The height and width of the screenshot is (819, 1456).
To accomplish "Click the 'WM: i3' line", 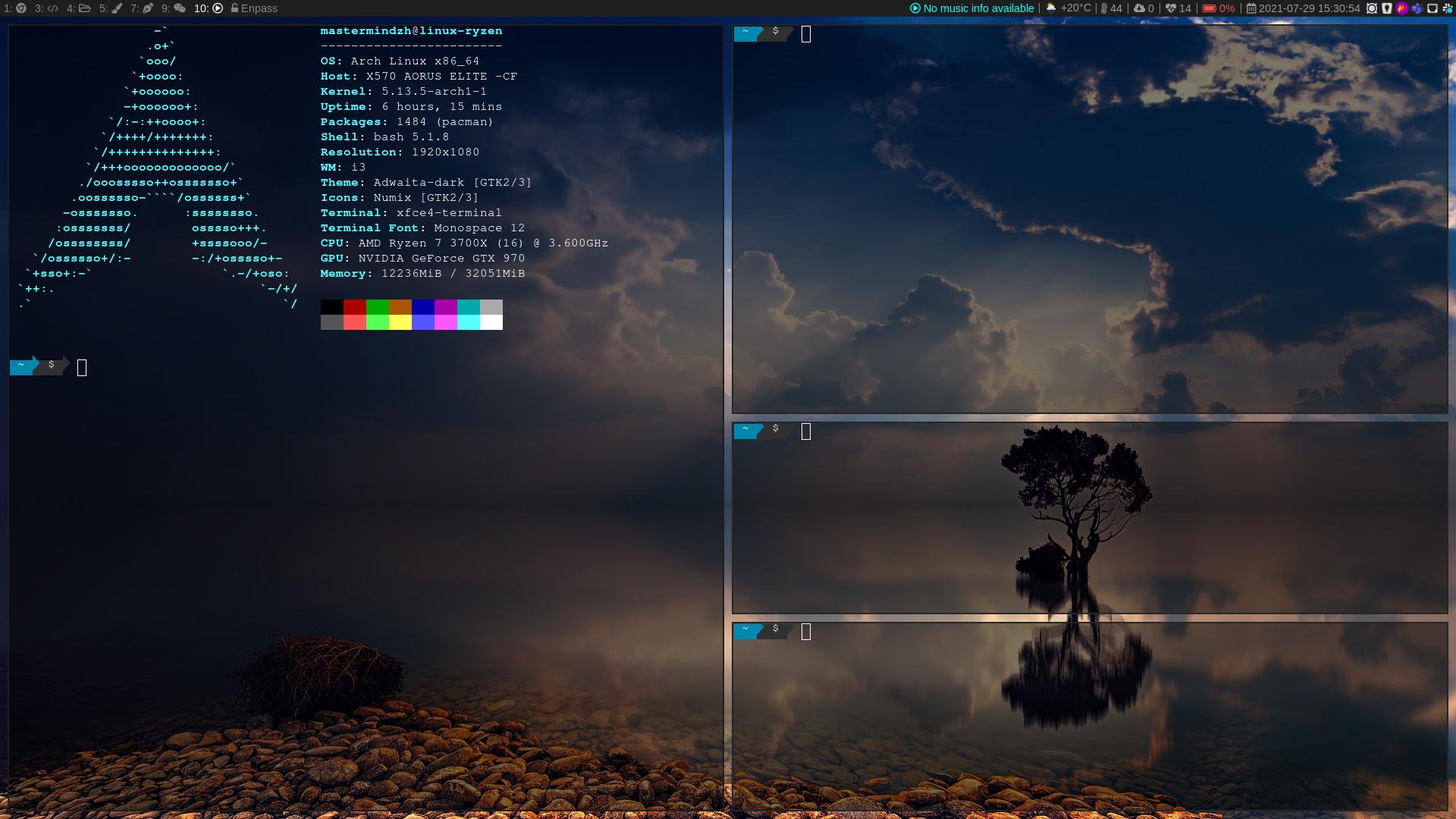I will pos(343,168).
